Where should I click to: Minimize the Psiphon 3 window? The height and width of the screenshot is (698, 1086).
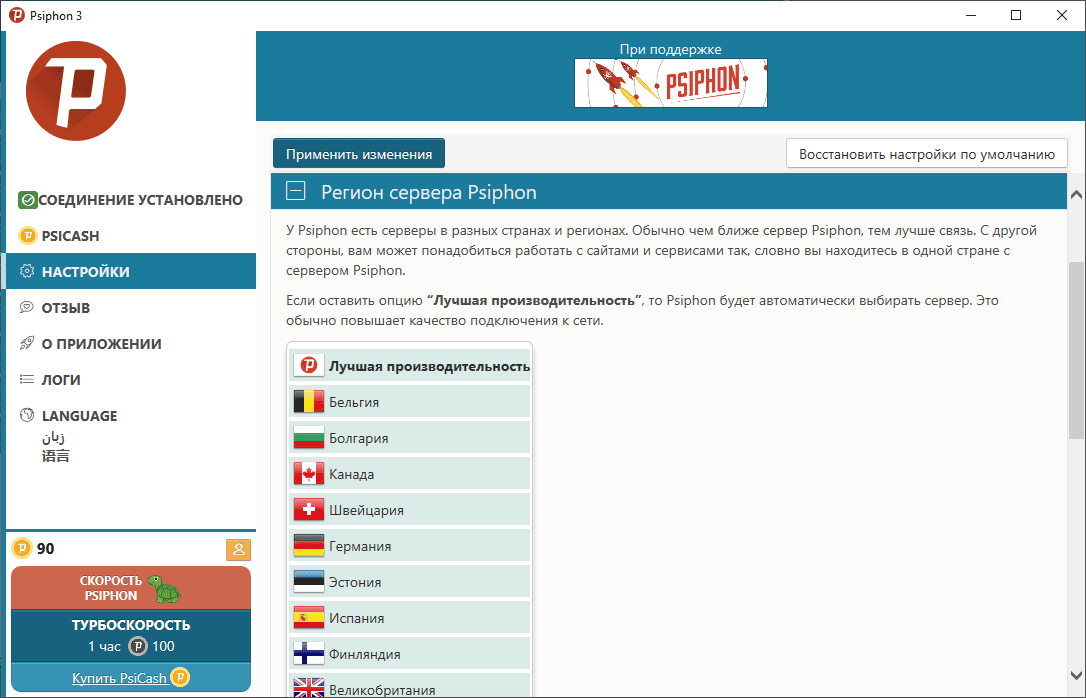pyautogui.click(x=970, y=15)
